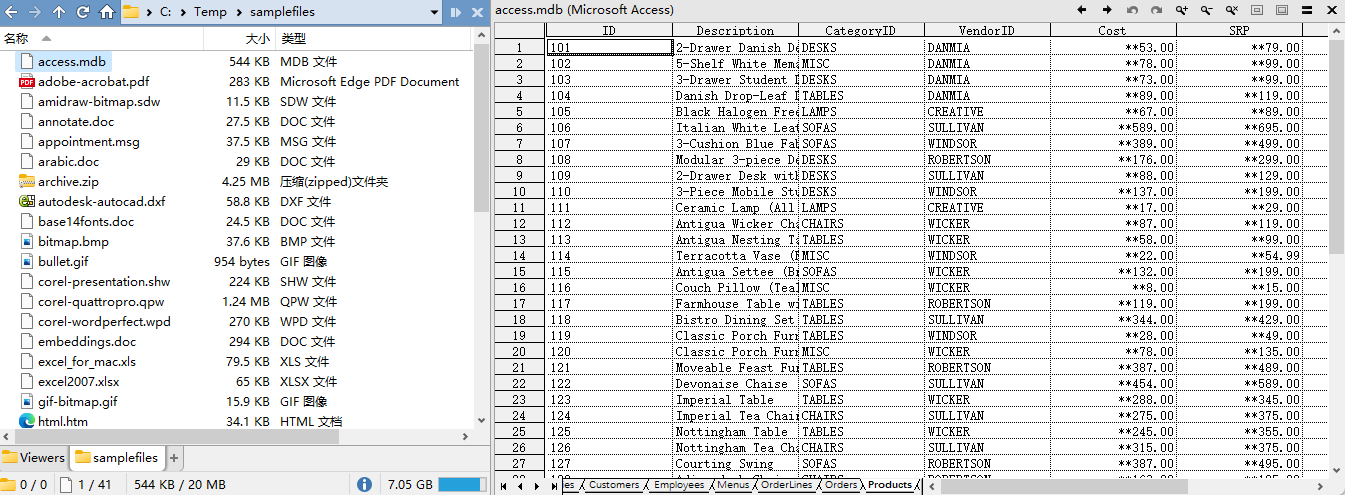The height and width of the screenshot is (495, 1345).
Task: Click the SRP column header
Action: 1239,30
